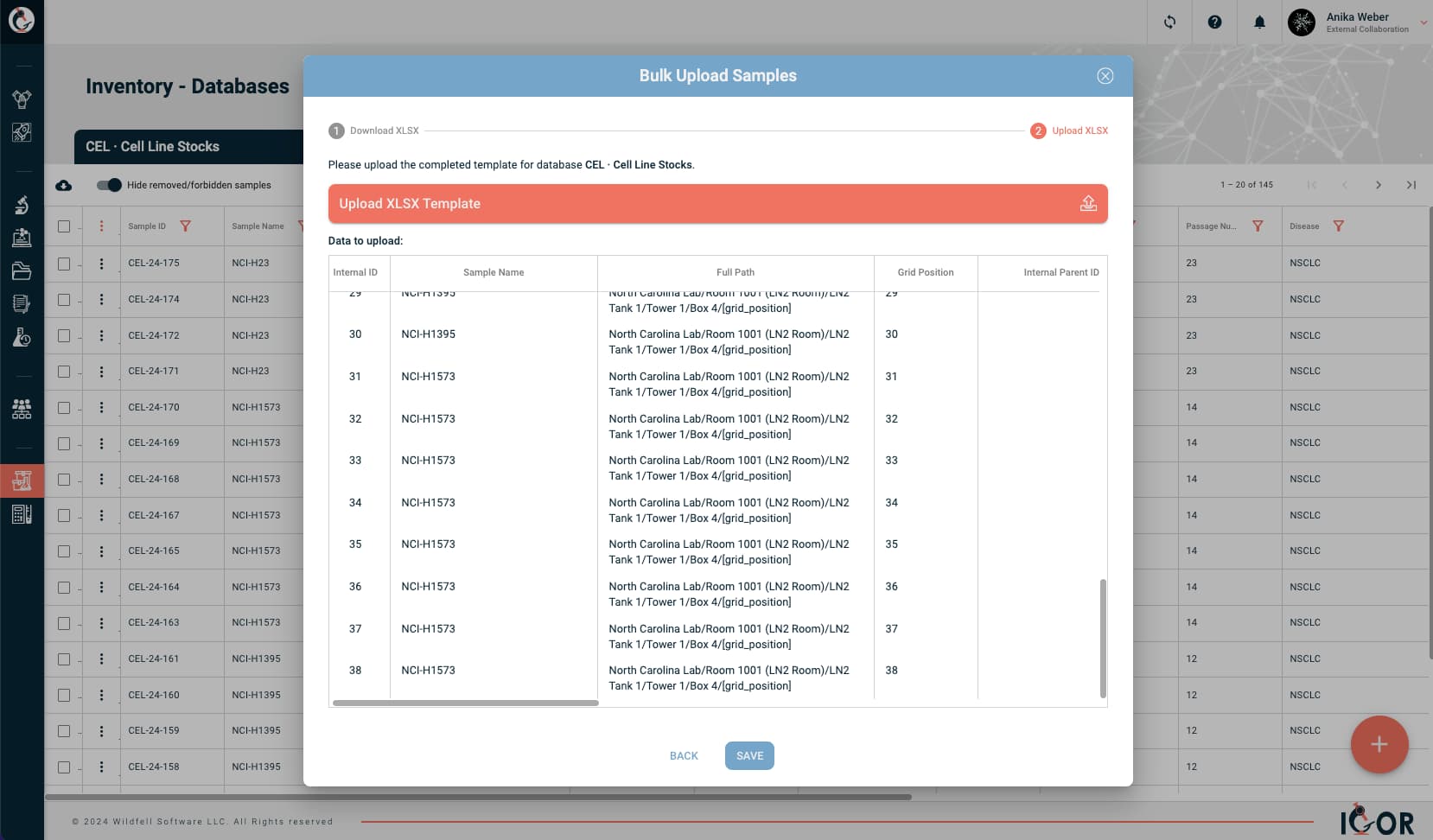The height and width of the screenshot is (840, 1433).
Task: Tick the checkbox for row CEL-24-175
Action: (x=63, y=263)
